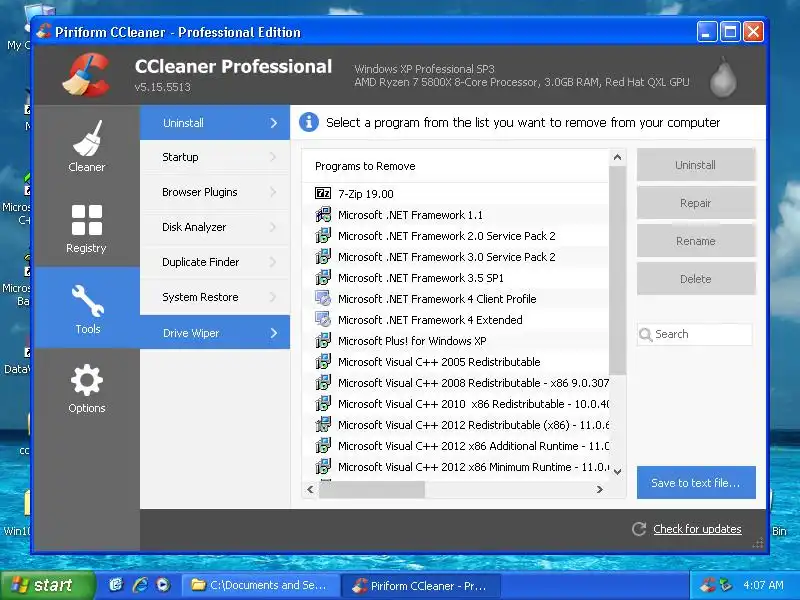
Task: Open the Registry section grid icon
Action: click(87, 220)
